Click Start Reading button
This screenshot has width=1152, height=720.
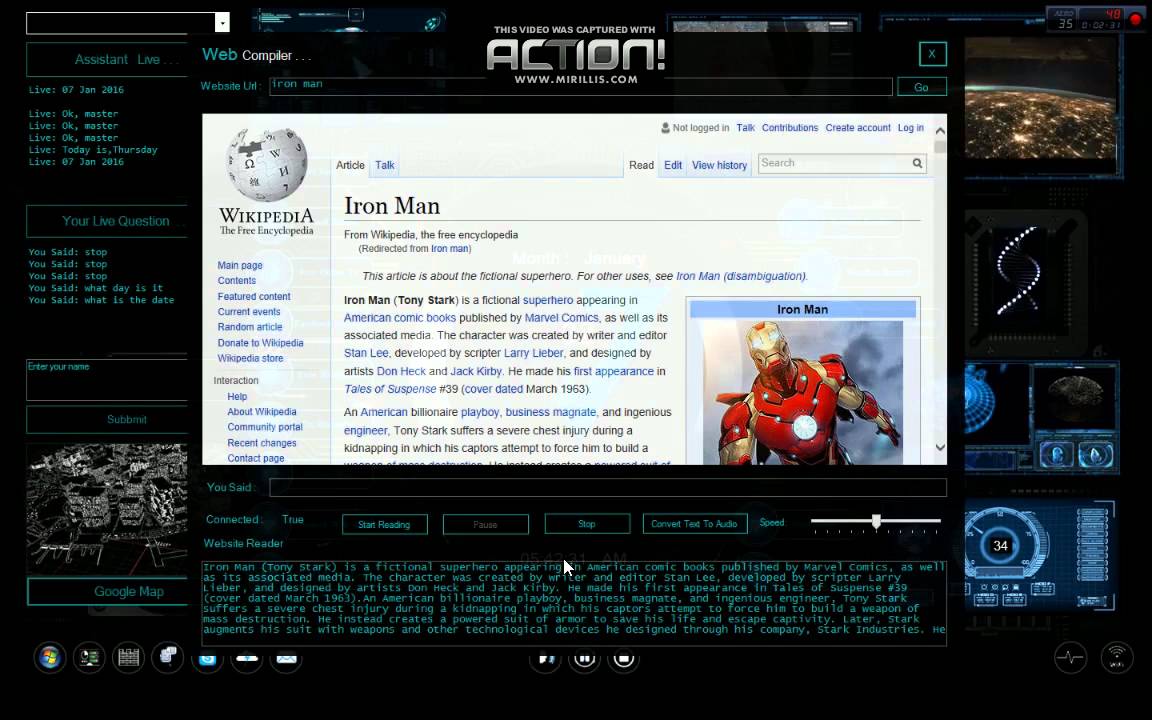click(x=384, y=525)
